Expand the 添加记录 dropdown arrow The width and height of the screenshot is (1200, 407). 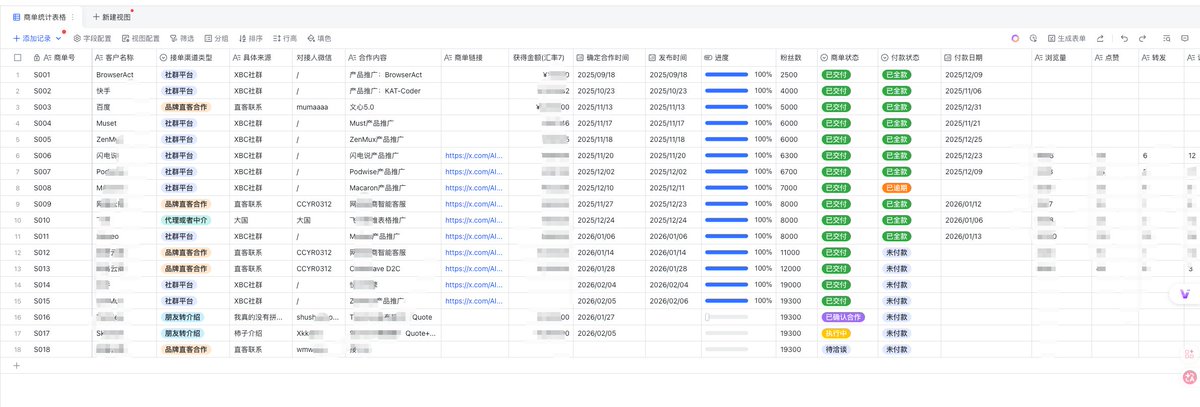pyautogui.click(x=59, y=37)
